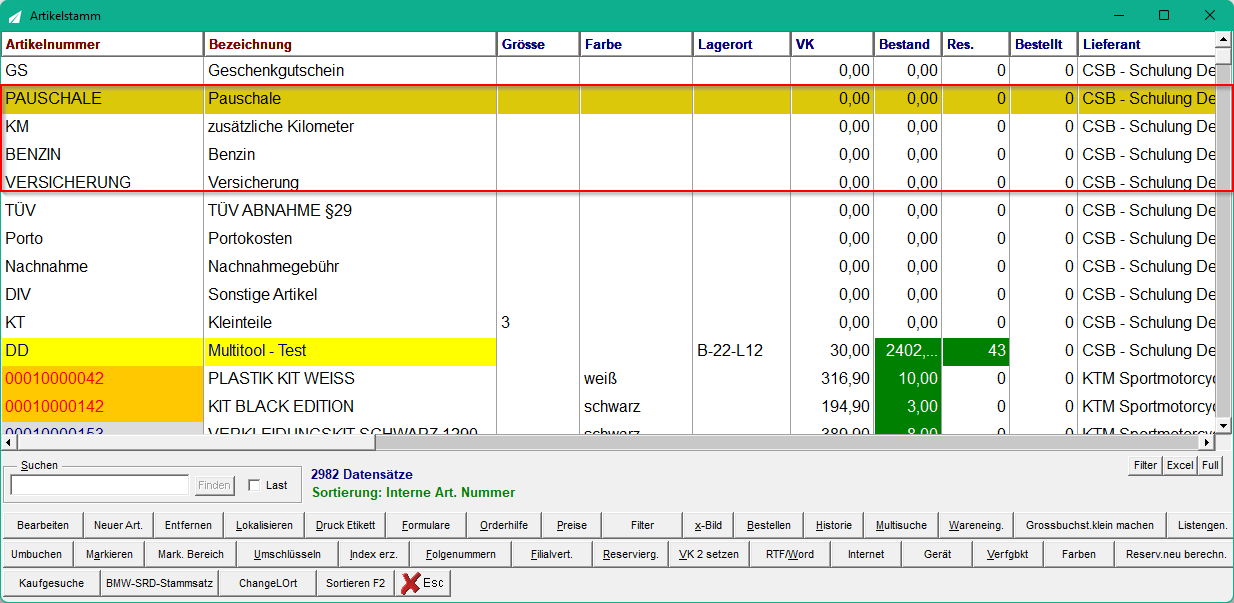Click the Orderhilfe button
Image resolution: width=1234 pixels, height=603 pixels.
click(504, 525)
